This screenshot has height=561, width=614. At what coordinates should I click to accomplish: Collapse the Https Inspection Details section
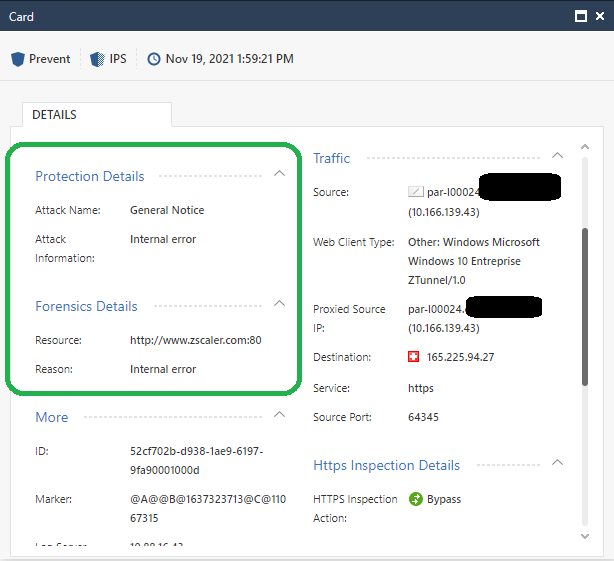557,462
